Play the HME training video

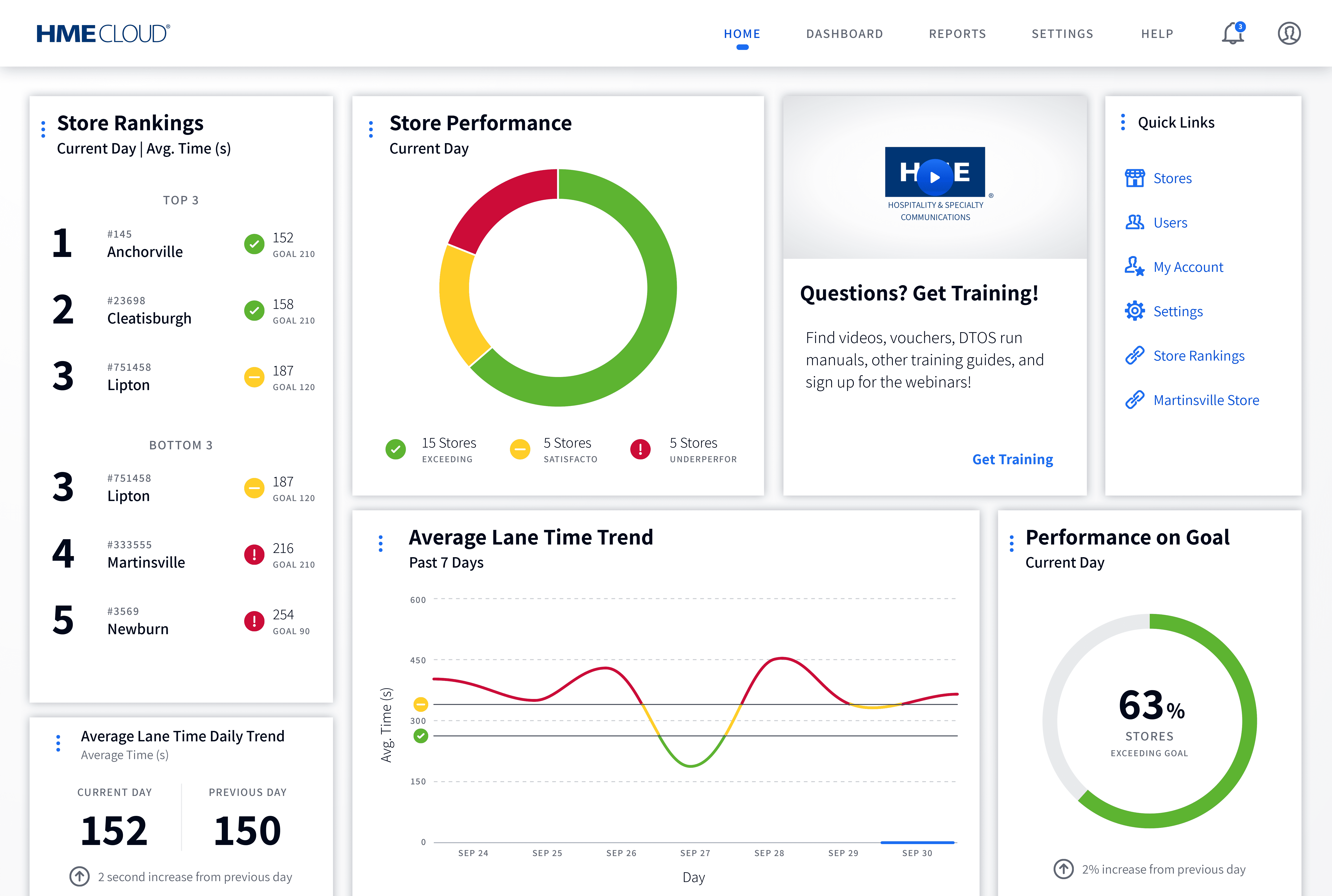935,177
